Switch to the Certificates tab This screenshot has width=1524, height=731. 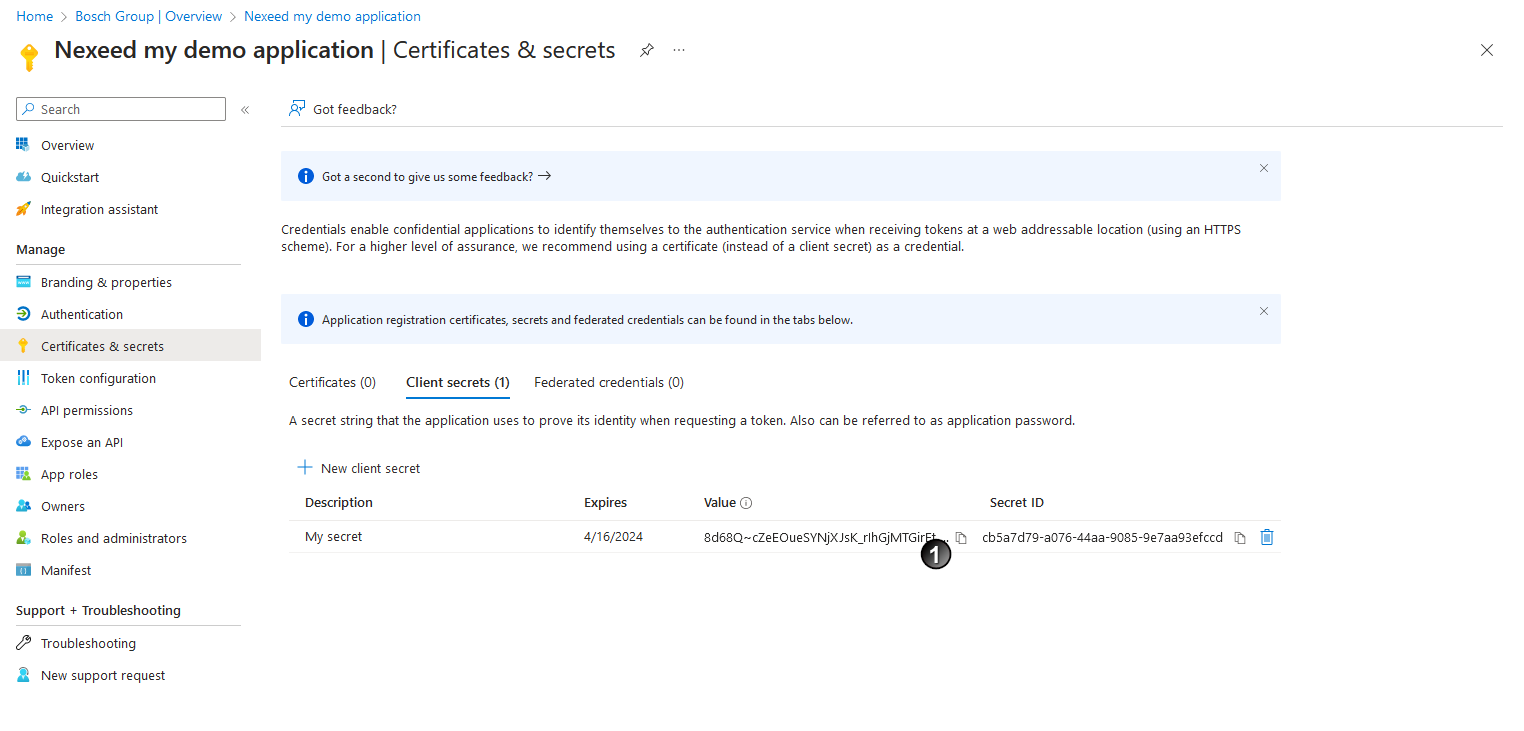click(x=332, y=382)
